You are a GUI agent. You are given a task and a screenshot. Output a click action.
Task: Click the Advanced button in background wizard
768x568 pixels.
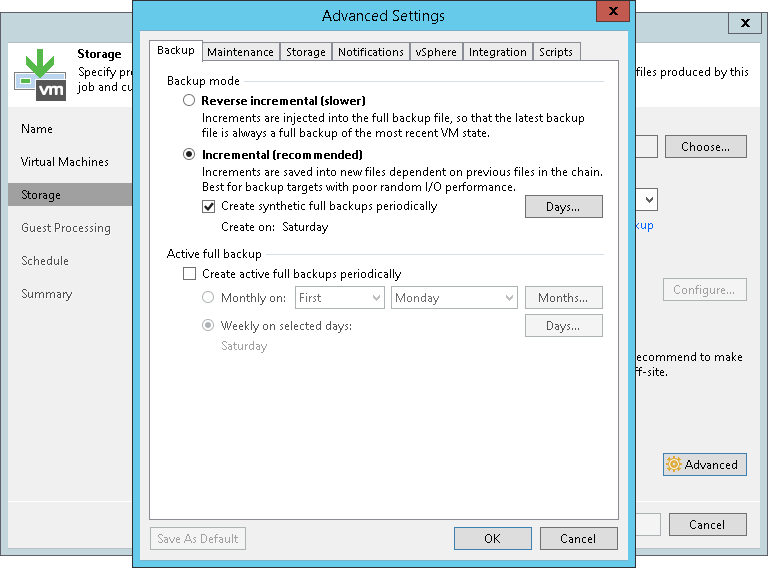click(x=705, y=464)
